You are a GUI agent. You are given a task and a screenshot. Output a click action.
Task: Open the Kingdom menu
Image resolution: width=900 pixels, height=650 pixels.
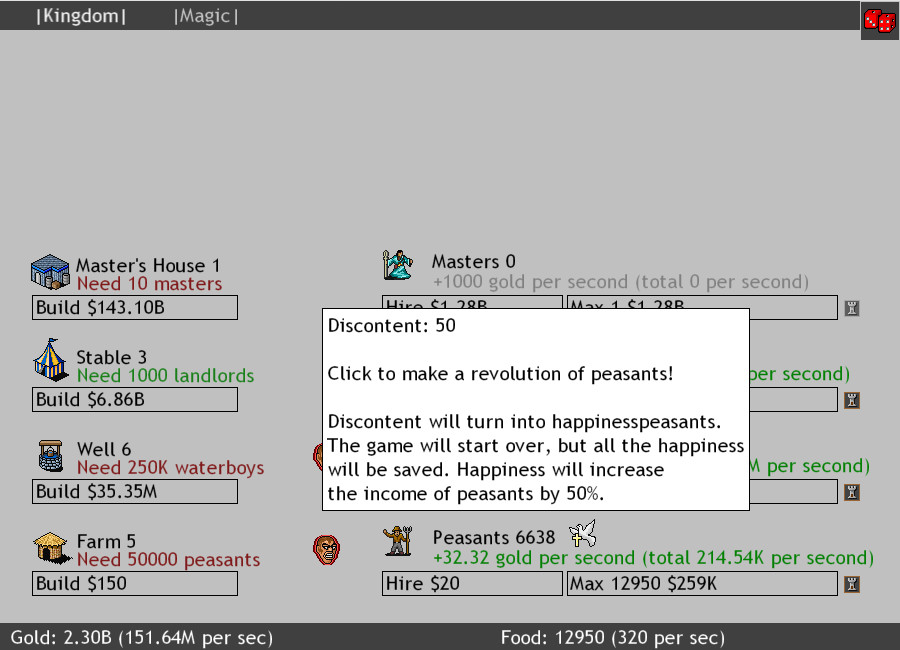[x=80, y=15]
